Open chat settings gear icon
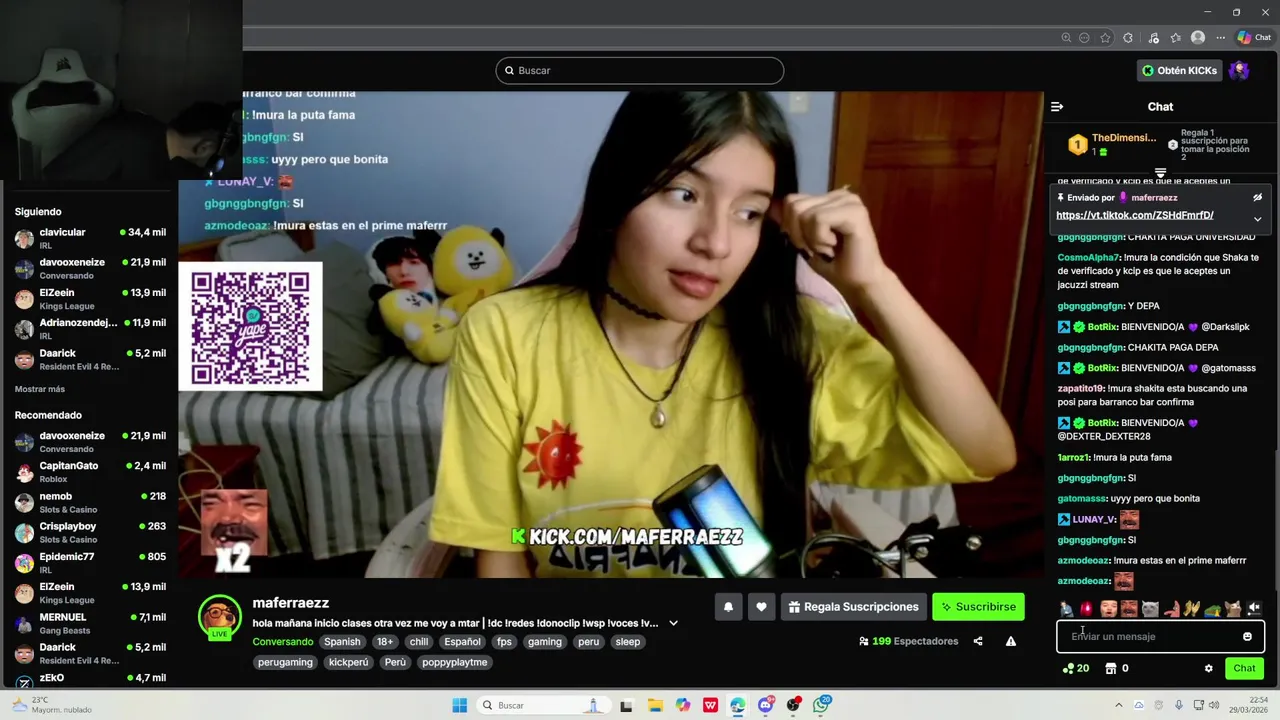This screenshot has height=720, width=1280. (1208, 668)
